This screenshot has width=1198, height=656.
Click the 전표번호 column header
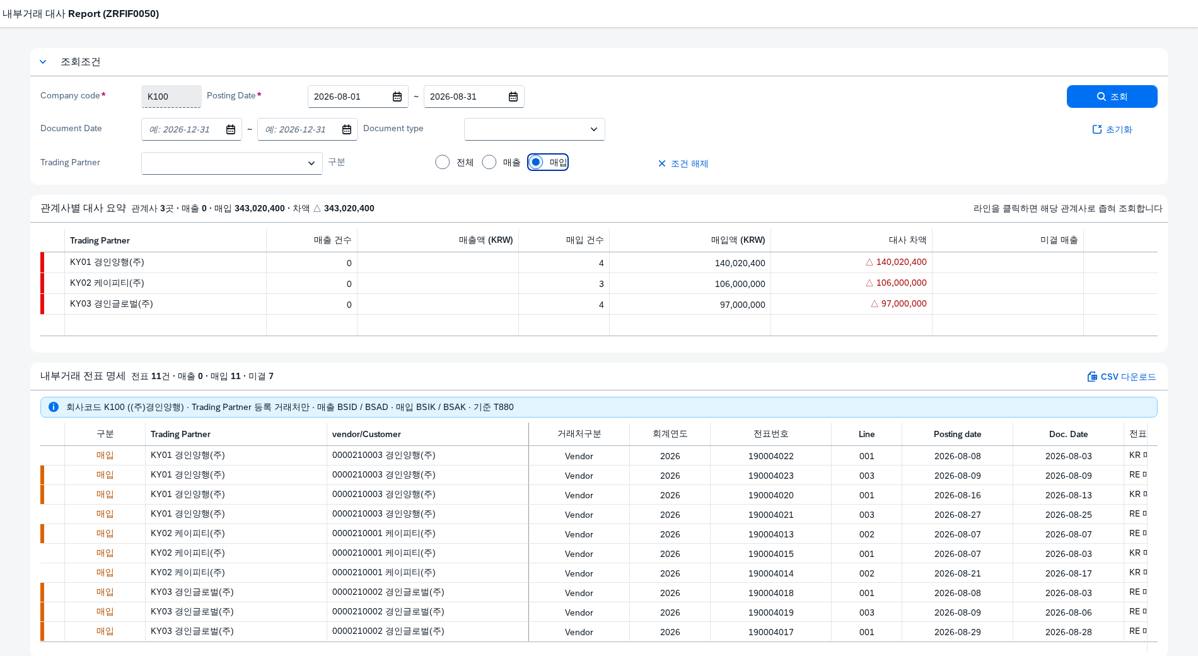771,434
